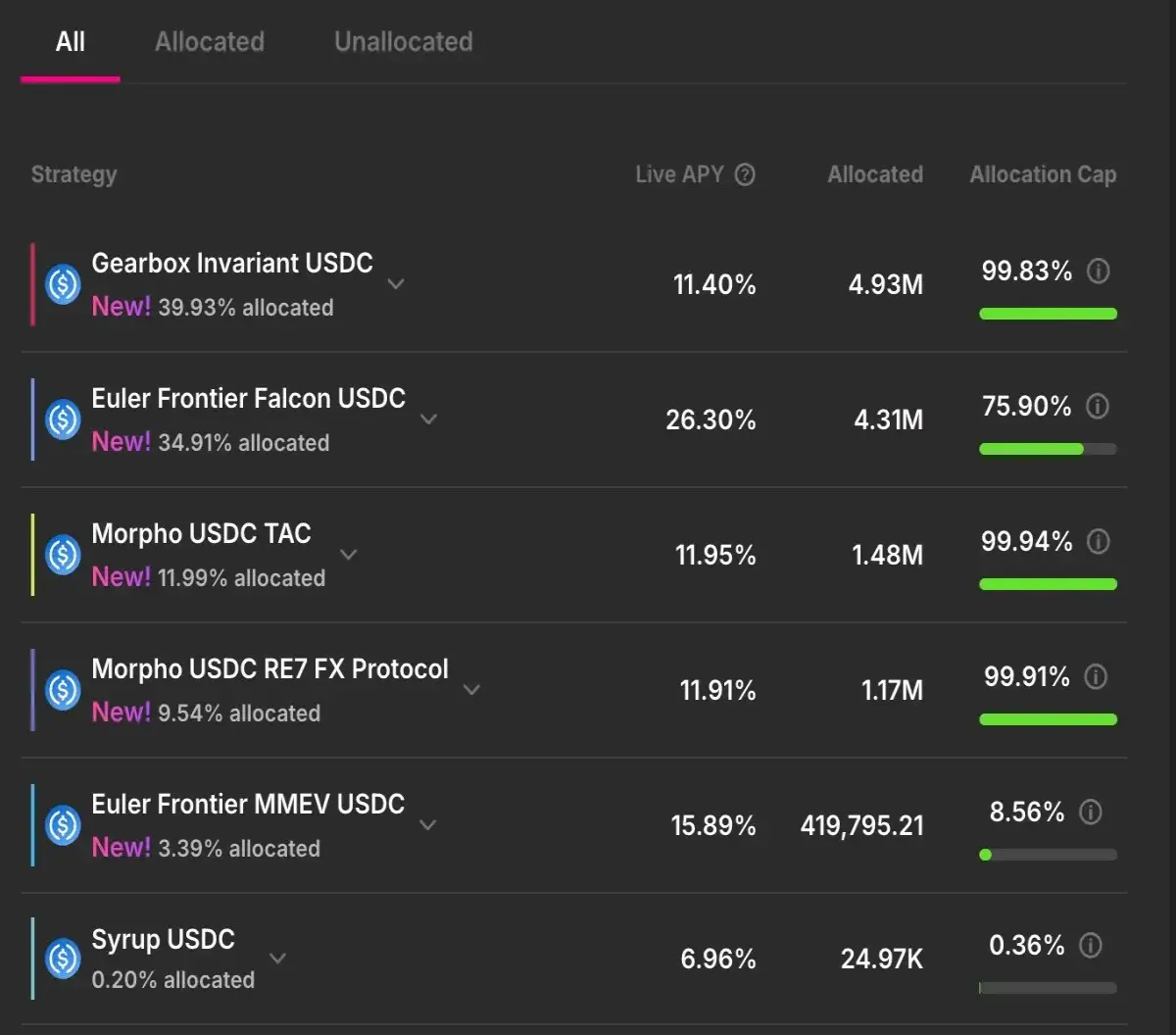
Task: Show info for the 8.56% allocation cap
Action: [1091, 813]
